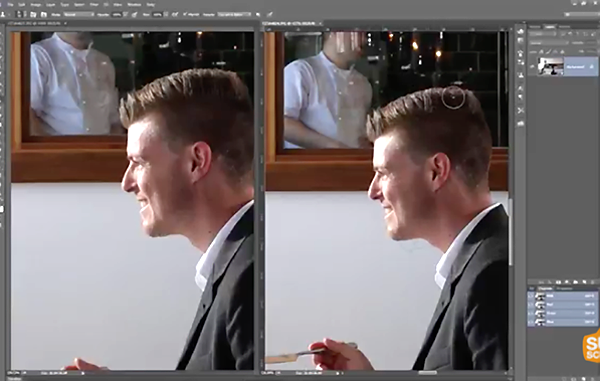Create new group folder icon
Viewport: 600px width, 381px height.
pos(576,282)
